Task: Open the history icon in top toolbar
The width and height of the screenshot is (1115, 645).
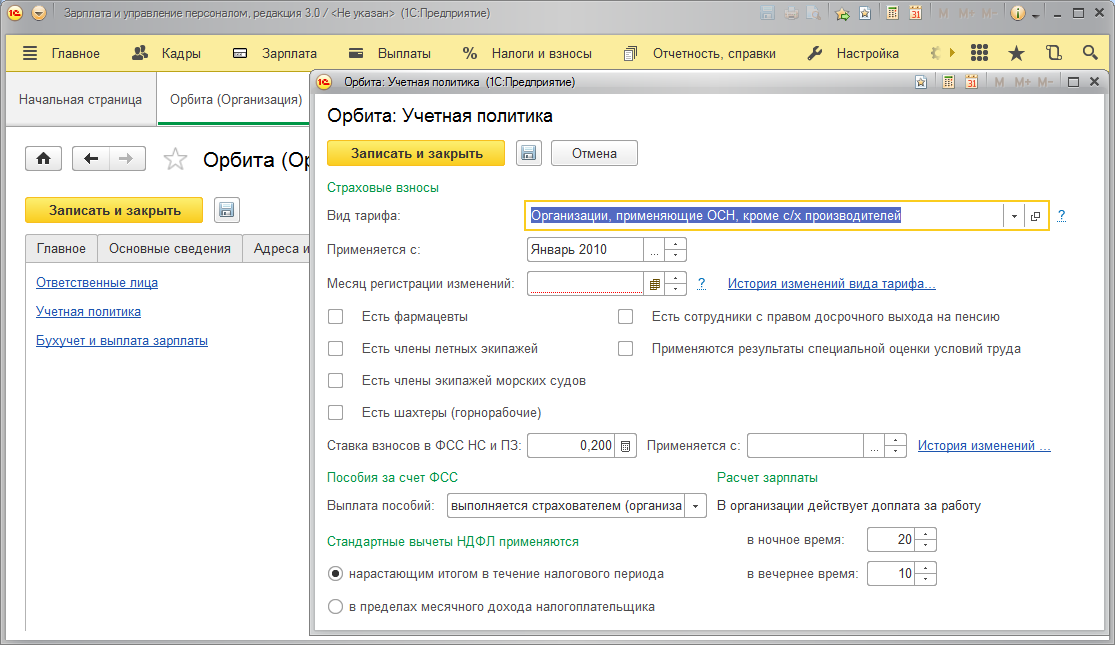Action: 1053,53
